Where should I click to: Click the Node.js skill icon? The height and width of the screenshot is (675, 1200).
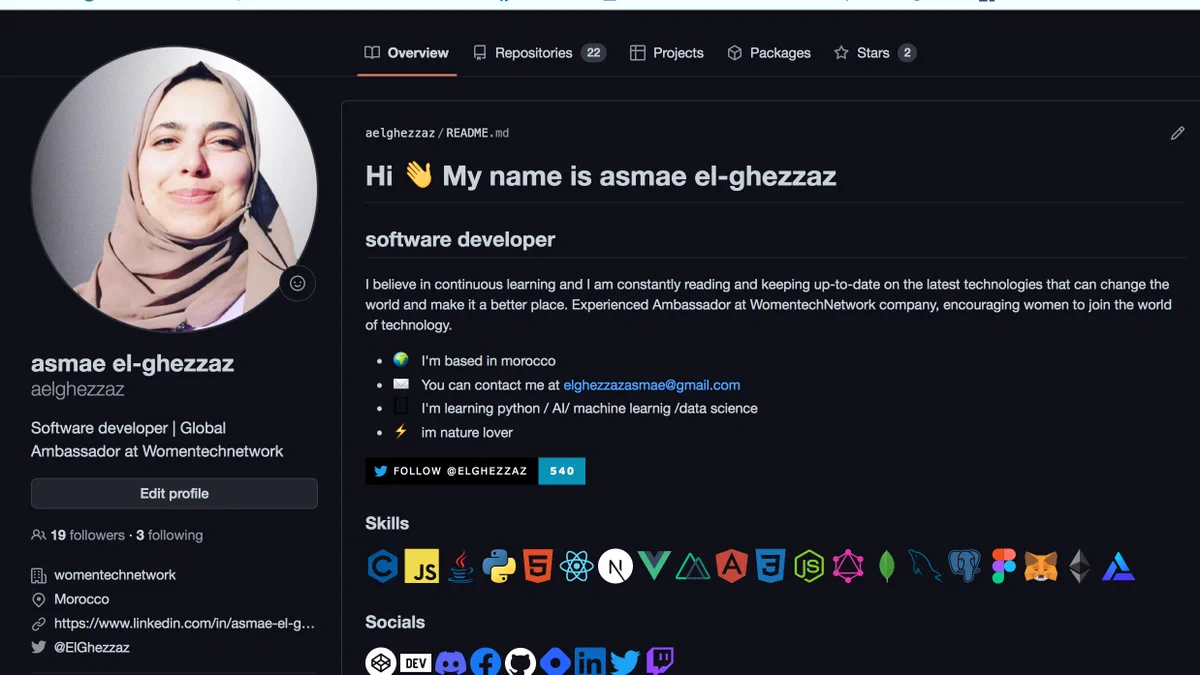809,567
